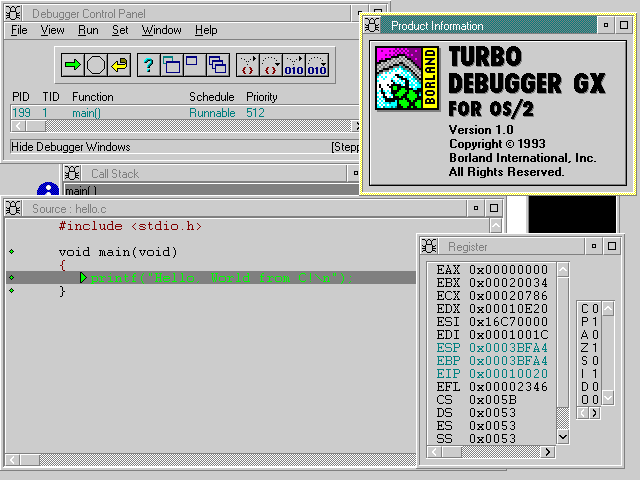Select EIP register value 0x00010020
The image size is (640, 480).
tap(508, 373)
